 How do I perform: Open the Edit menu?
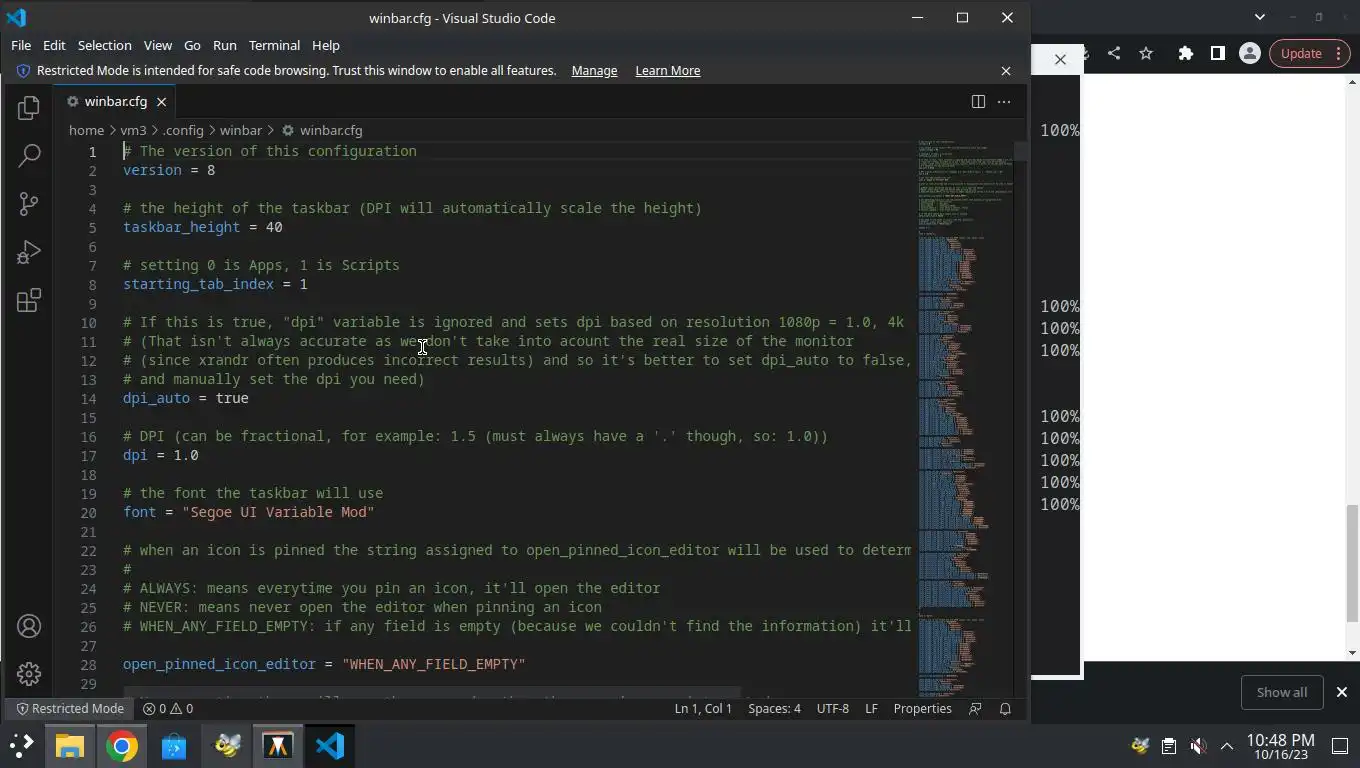(x=54, y=45)
